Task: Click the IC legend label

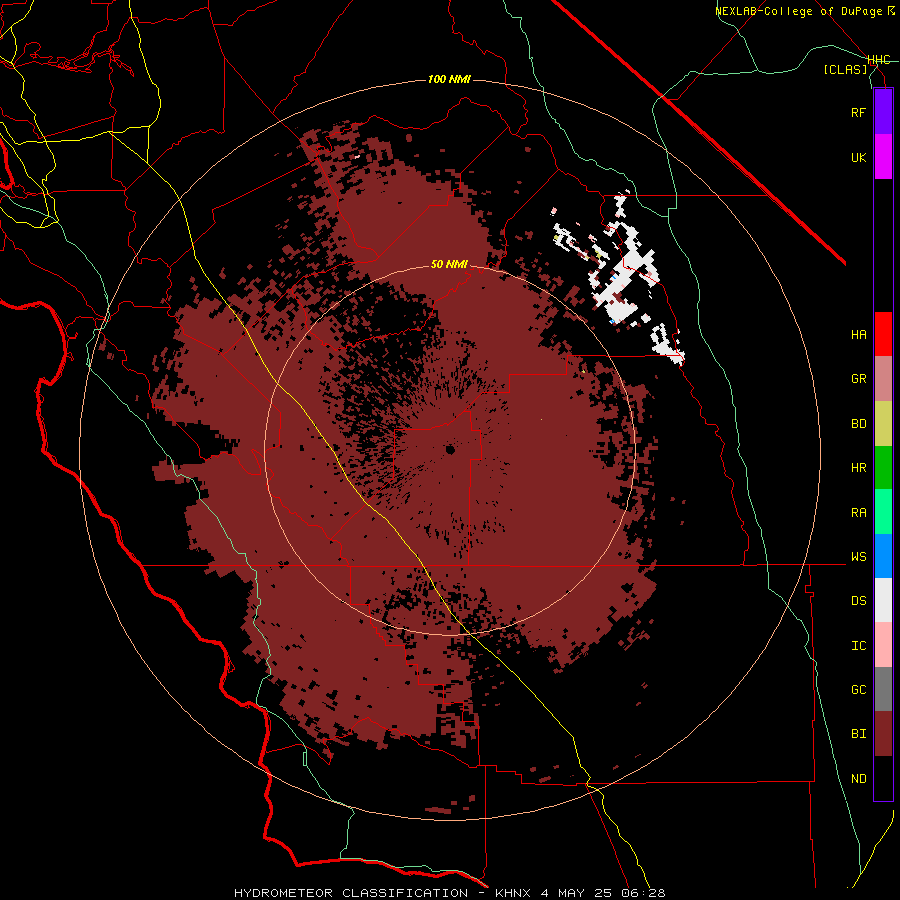Action: point(858,646)
